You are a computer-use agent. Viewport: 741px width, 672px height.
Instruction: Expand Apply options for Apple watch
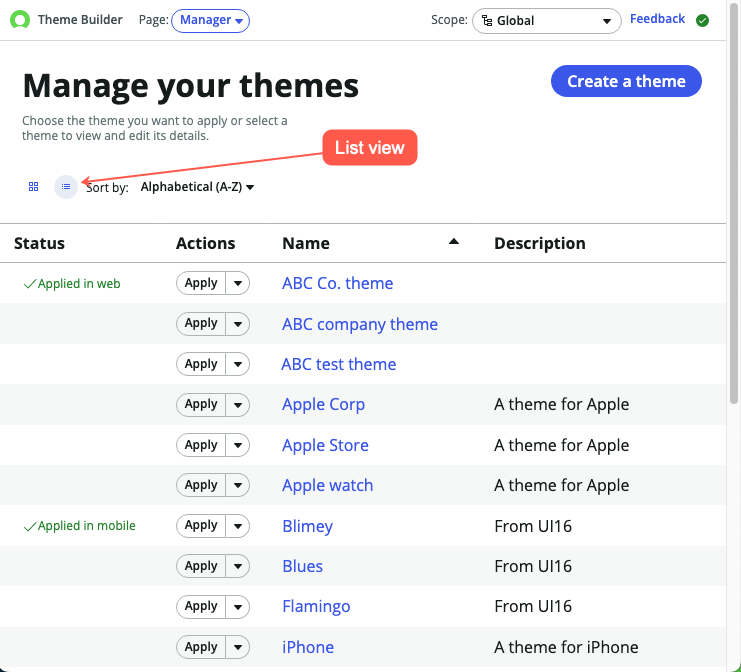[238, 485]
